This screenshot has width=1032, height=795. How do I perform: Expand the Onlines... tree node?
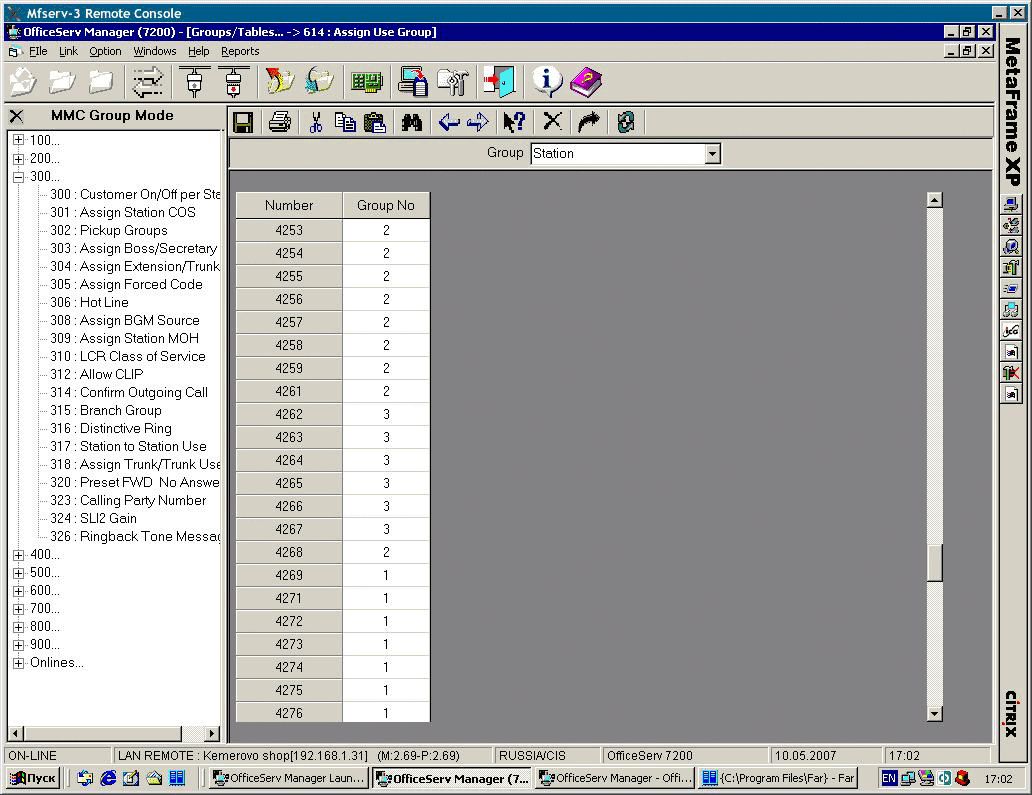(x=18, y=663)
